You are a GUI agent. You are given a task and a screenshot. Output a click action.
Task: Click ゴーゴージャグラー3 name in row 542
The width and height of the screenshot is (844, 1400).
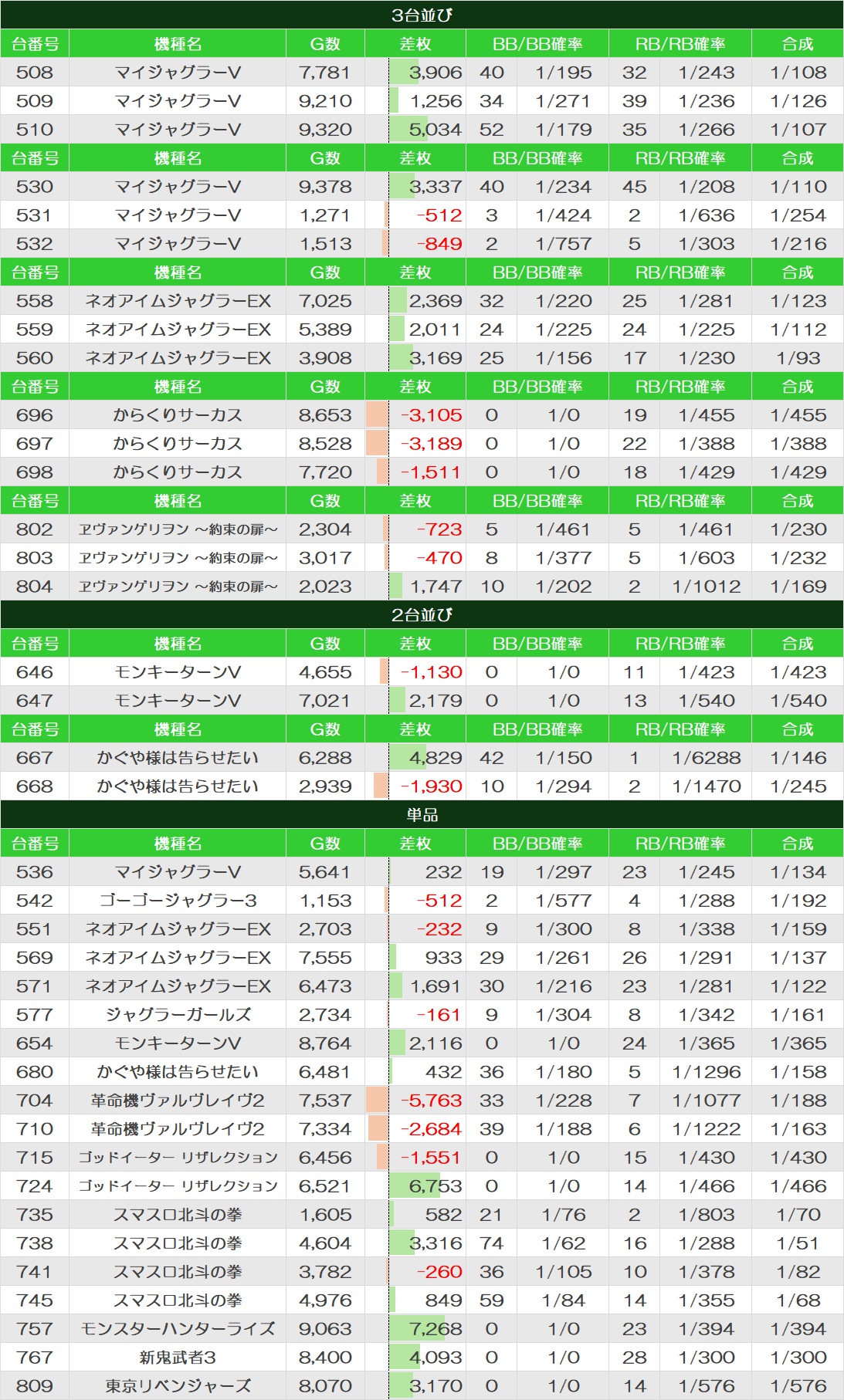tap(178, 901)
